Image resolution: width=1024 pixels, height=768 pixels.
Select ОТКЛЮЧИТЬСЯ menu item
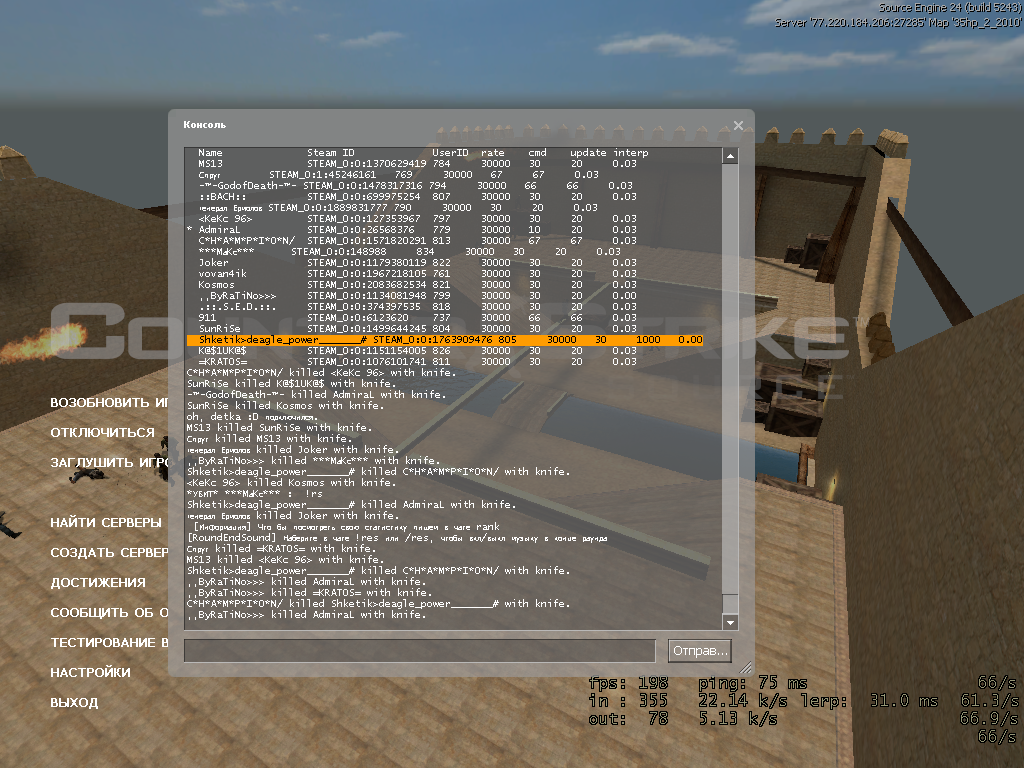(103, 432)
